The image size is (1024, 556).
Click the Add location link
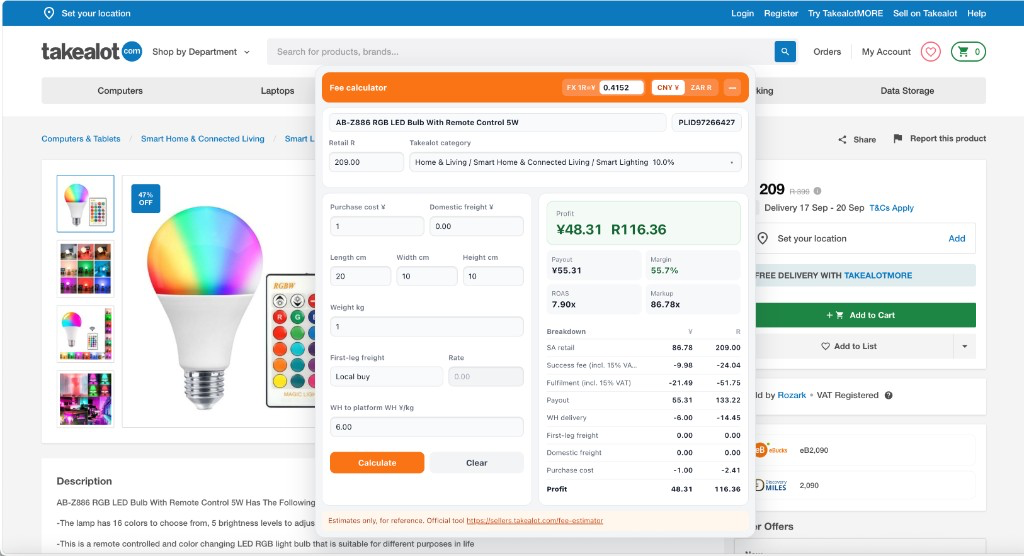coord(957,238)
